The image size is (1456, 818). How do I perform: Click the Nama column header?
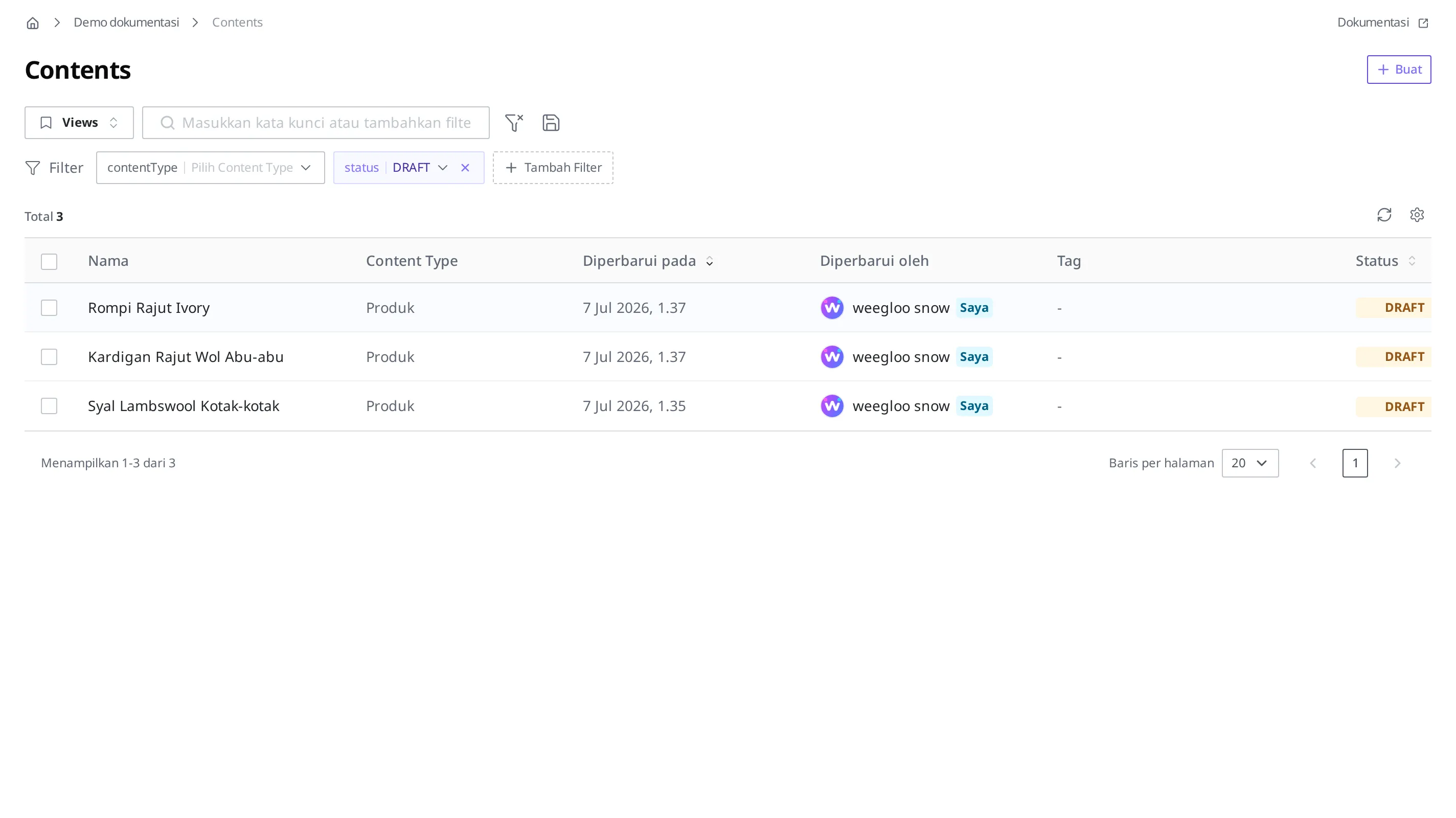point(108,261)
